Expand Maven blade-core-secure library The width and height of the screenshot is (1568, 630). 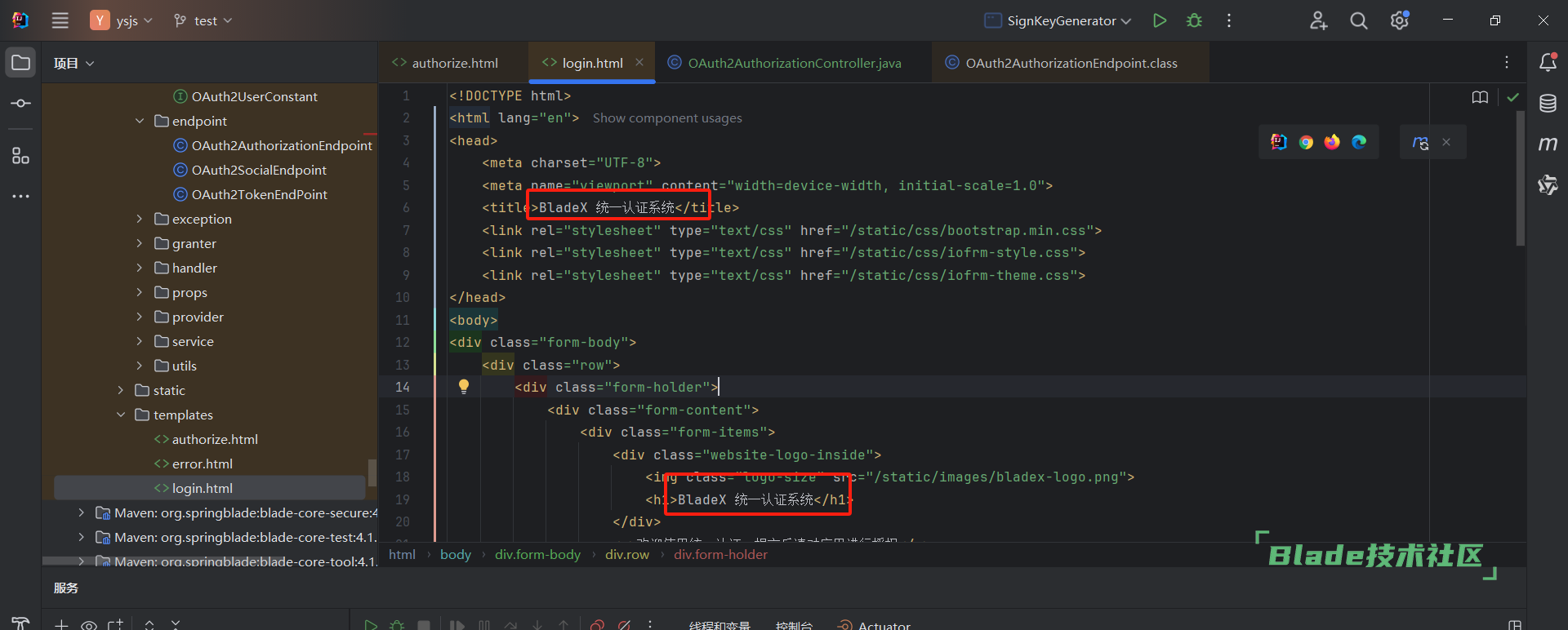tap(81, 512)
